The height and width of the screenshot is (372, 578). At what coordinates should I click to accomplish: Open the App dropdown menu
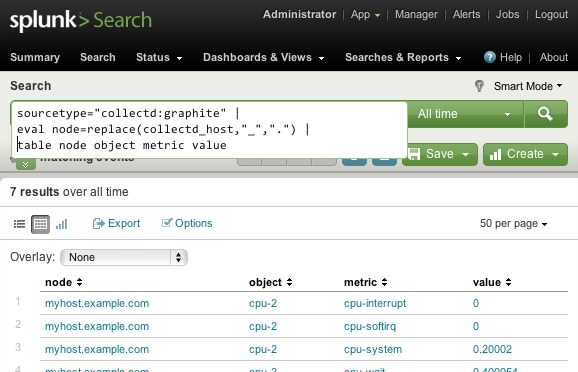coord(365,14)
